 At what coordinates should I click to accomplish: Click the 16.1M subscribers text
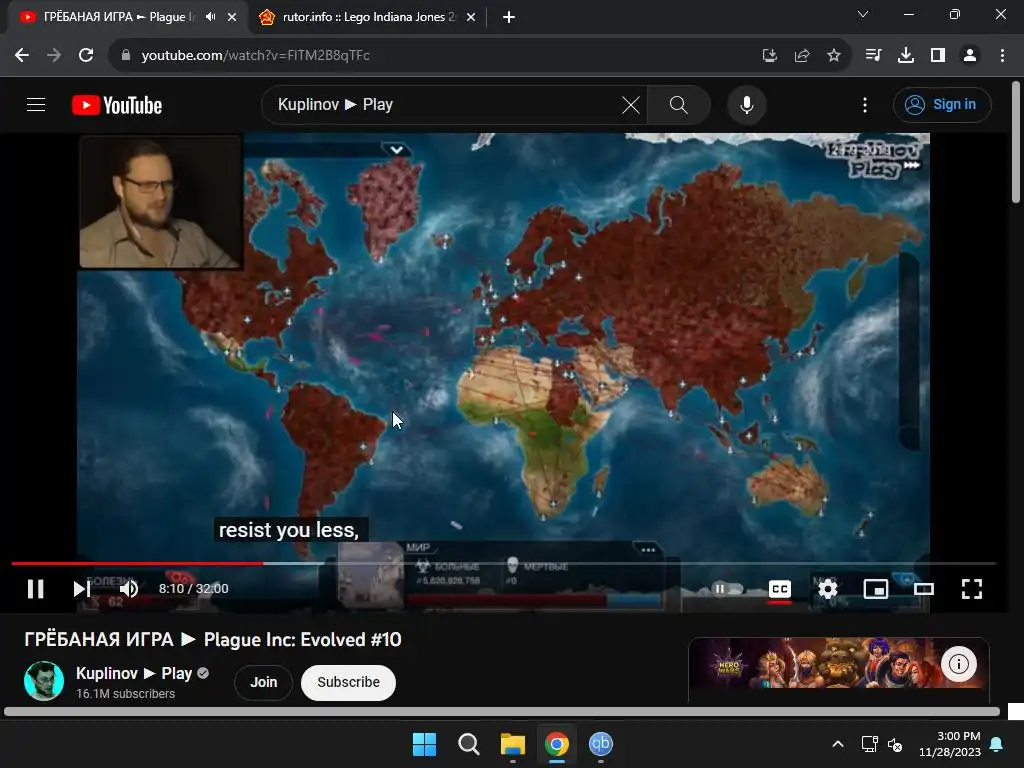pos(125,694)
